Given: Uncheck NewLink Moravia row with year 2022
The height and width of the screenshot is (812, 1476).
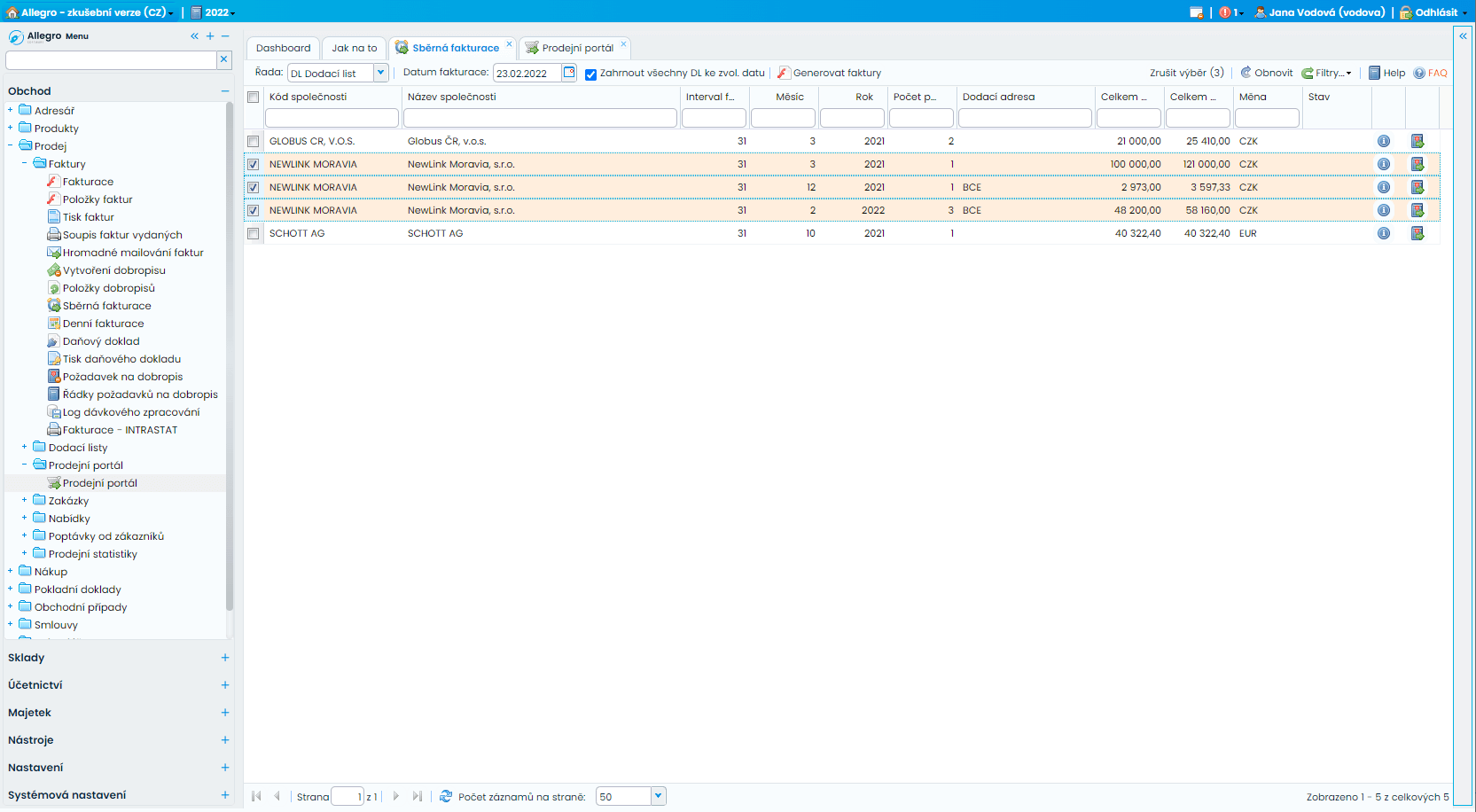Looking at the screenshot, I should 254,210.
